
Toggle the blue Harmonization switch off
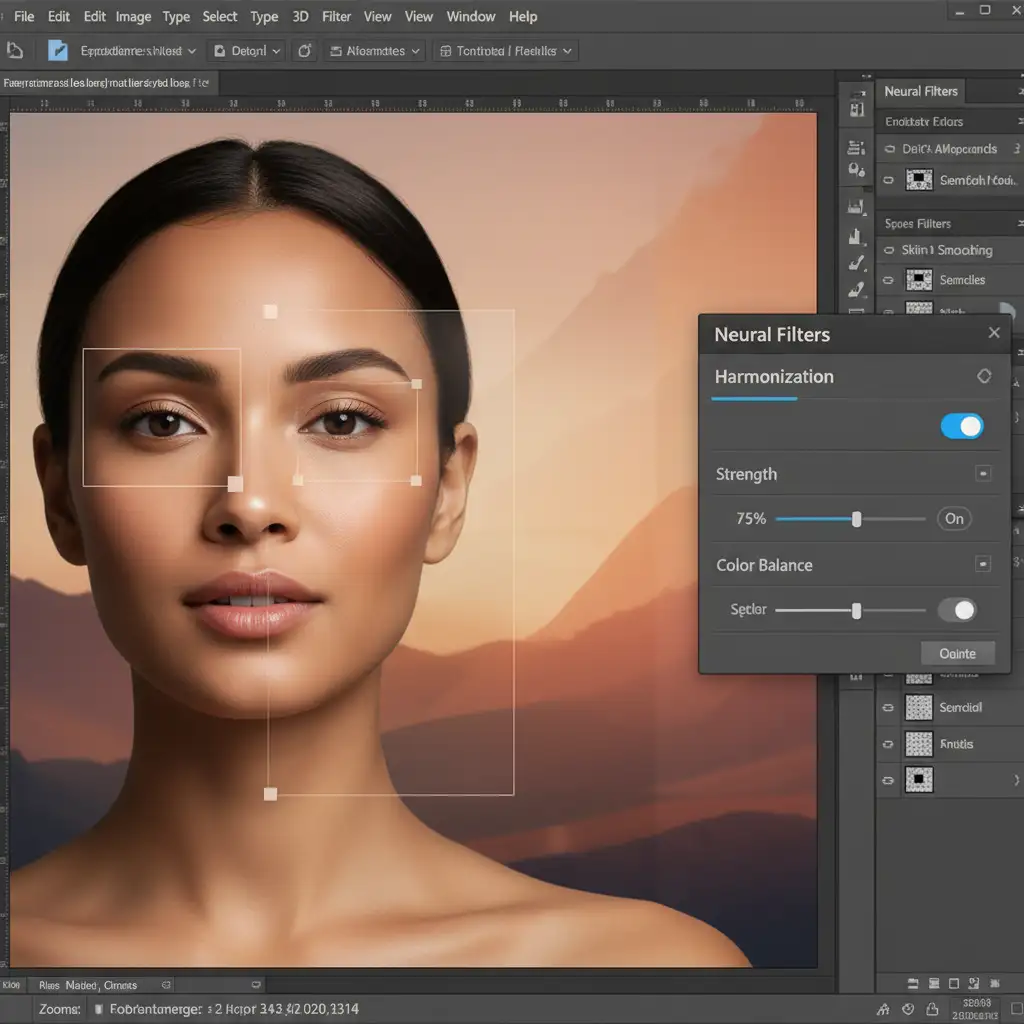[962, 427]
